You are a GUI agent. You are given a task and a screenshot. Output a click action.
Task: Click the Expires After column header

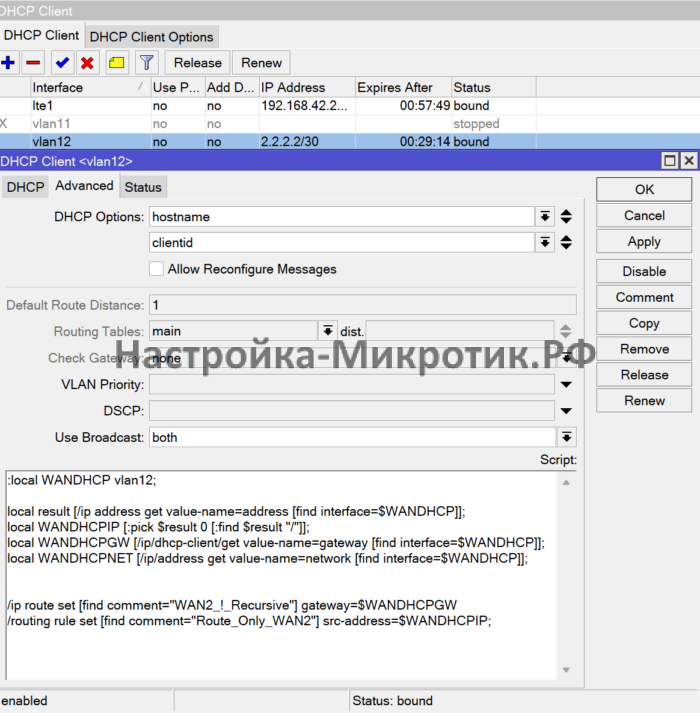403,87
